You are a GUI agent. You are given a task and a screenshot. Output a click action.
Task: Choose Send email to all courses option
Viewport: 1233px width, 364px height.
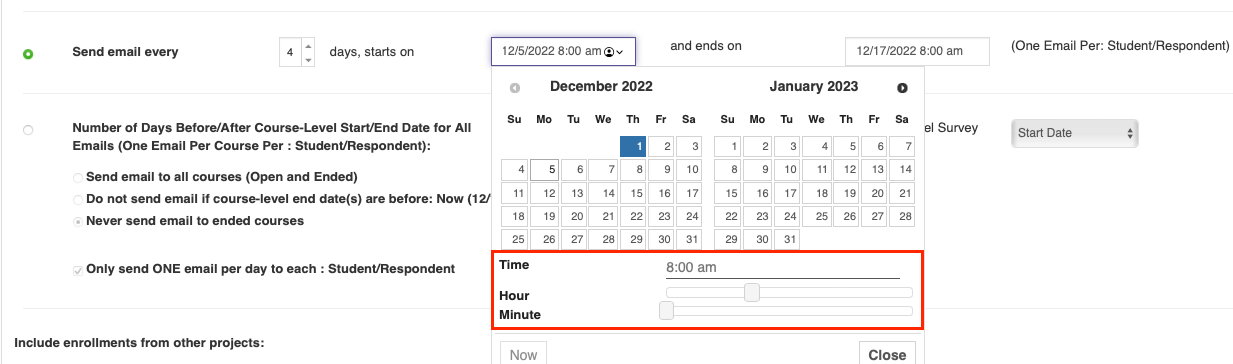click(78, 177)
